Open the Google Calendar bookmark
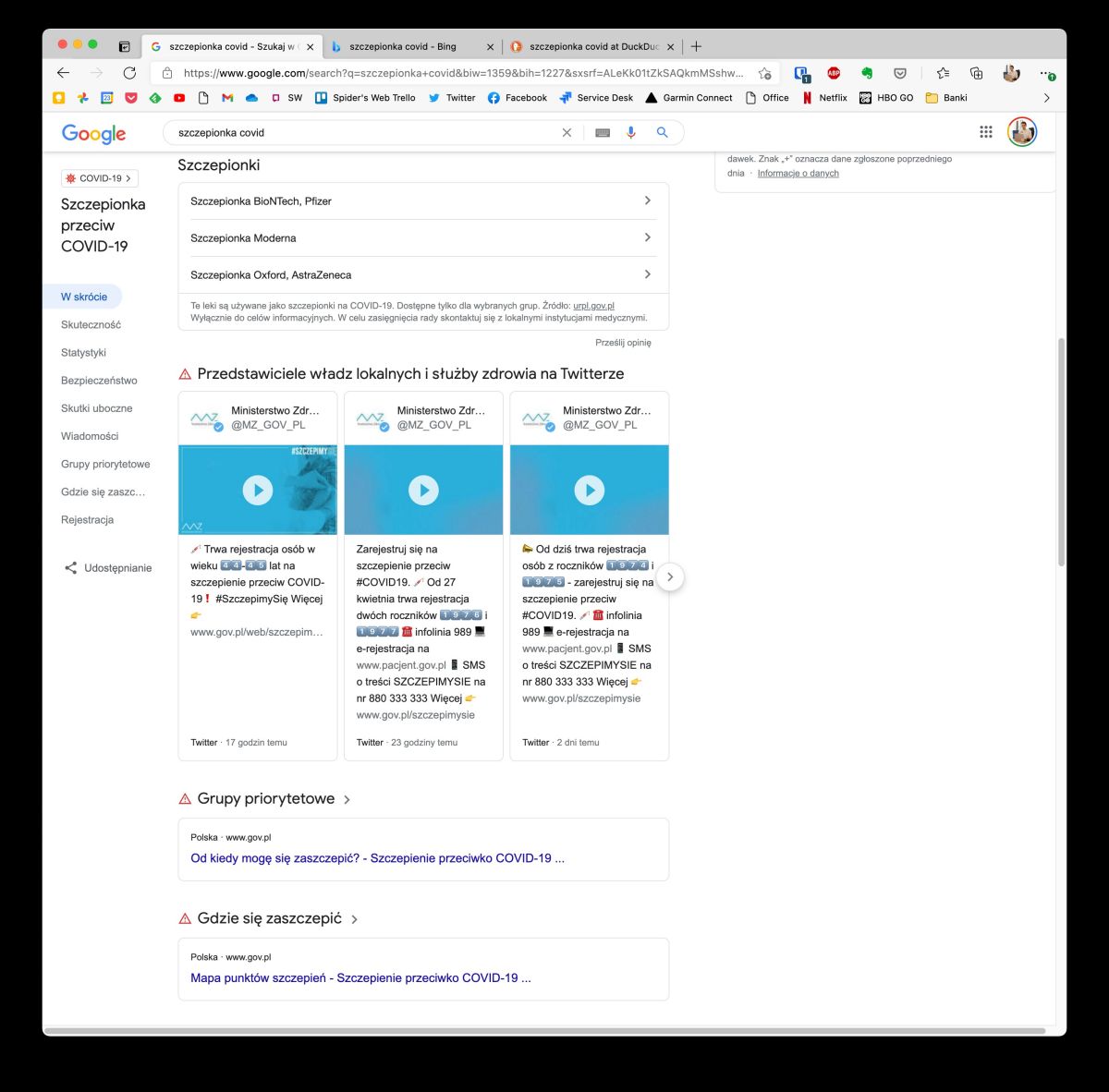The width and height of the screenshot is (1109, 1092). click(x=107, y=98)
